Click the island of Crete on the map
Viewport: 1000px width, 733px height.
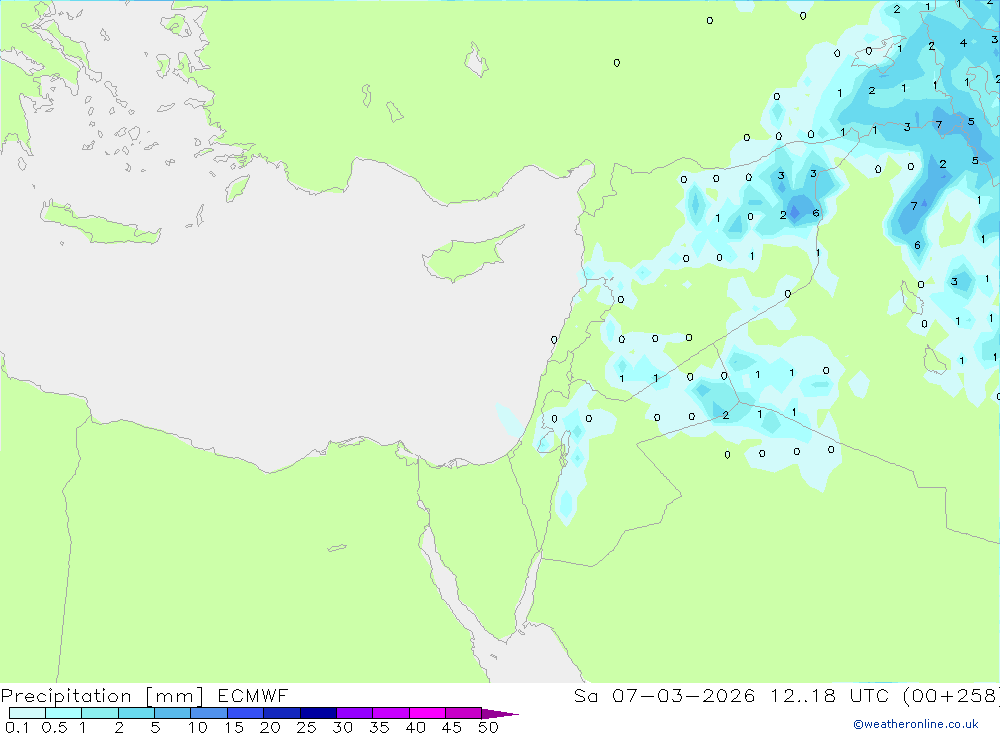tap(99, 223)
